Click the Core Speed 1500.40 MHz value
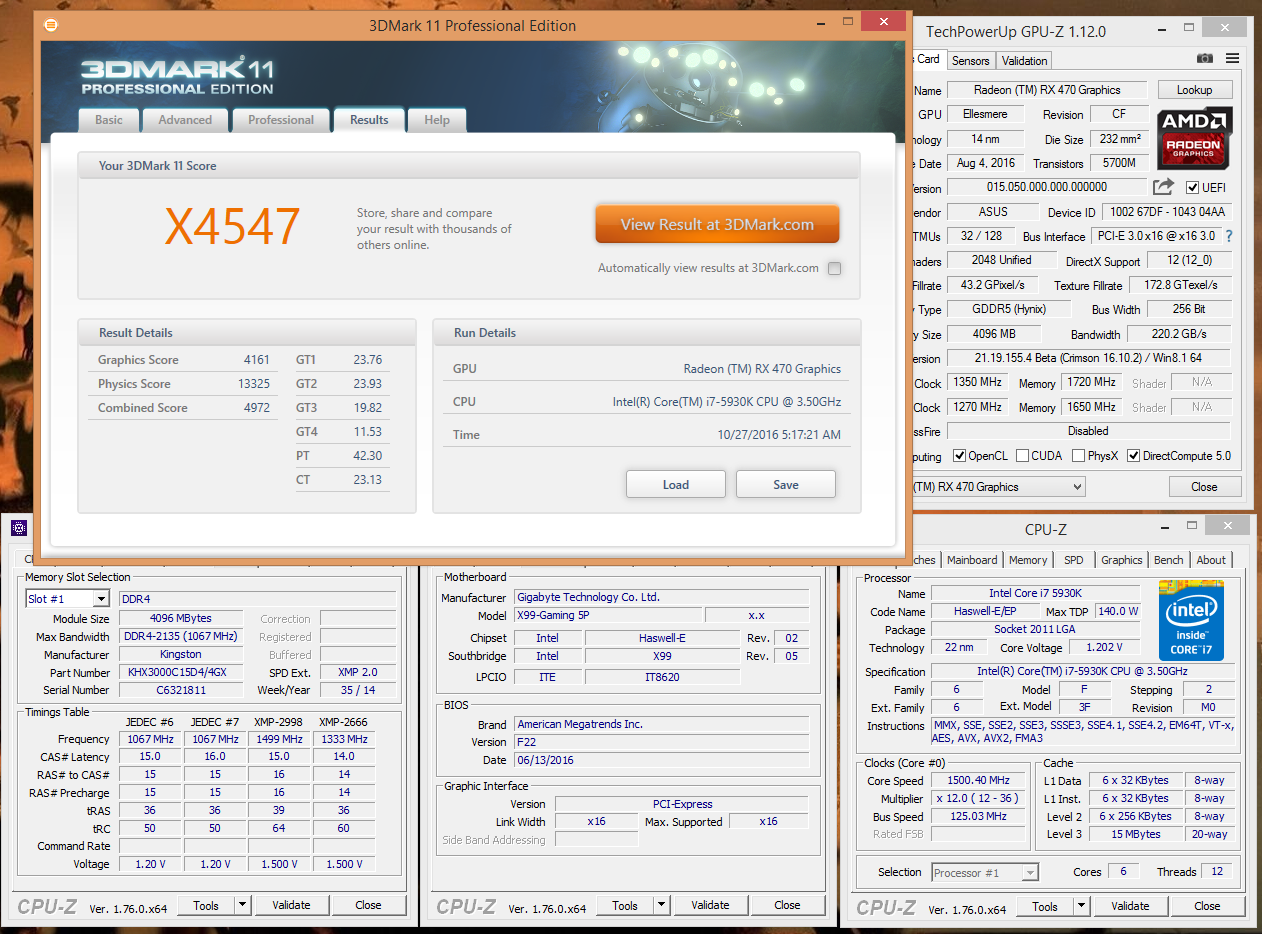1262x934 pixels. (x=980, y=780)
